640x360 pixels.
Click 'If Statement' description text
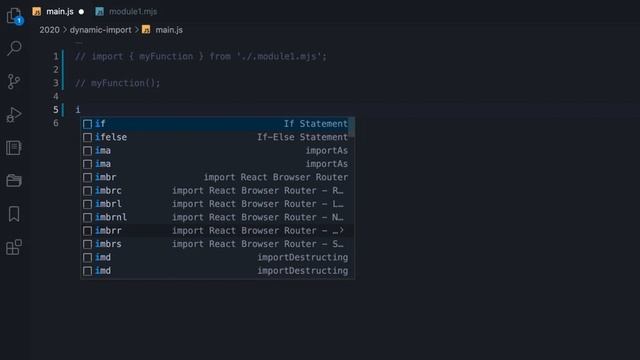coord(316,124)
